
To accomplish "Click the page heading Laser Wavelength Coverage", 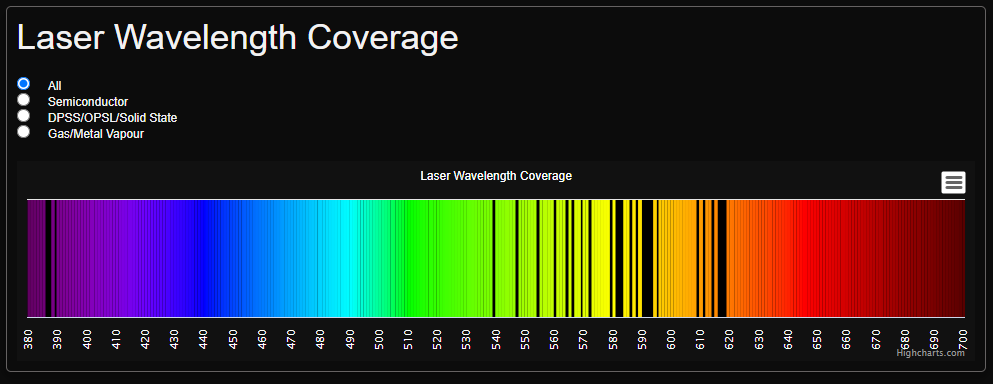I will click(x=237, y=37).
